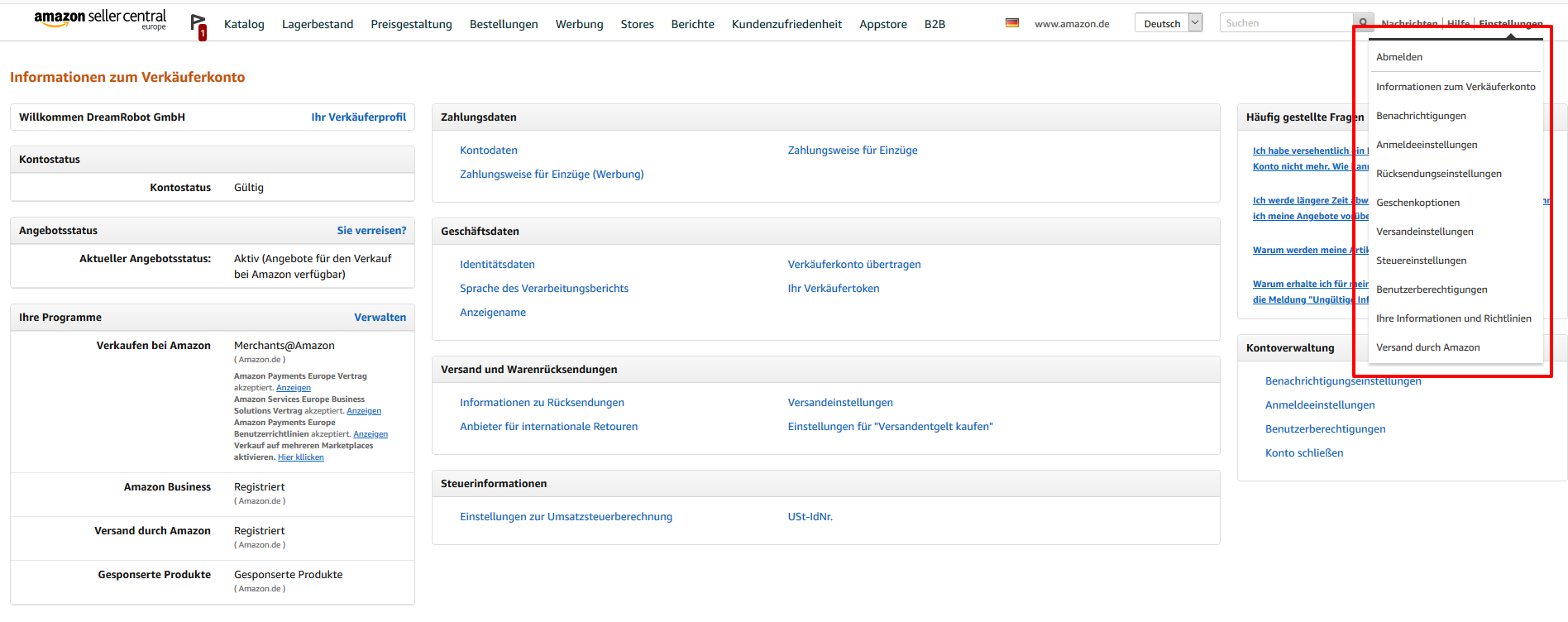Select Informationen zum Verkäuferkonto menu entry
The image size is (1568, 622).
pos(1456,87)
